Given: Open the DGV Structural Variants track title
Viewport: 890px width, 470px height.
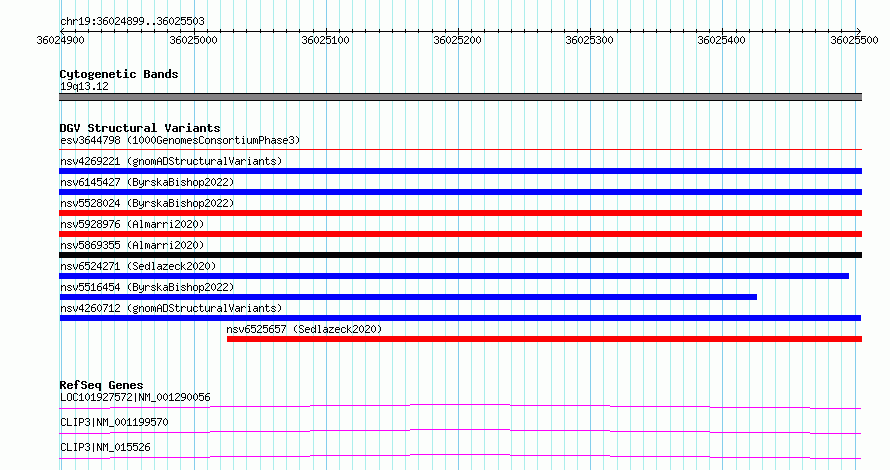Looking at the screenshot, I should click(140, 128).
